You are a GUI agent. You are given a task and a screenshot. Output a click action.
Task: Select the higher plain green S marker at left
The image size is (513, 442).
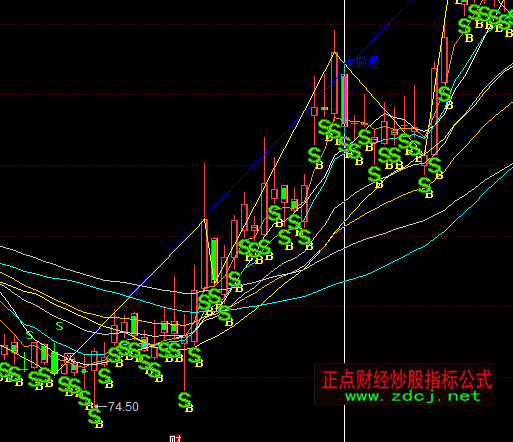point(59,326)
